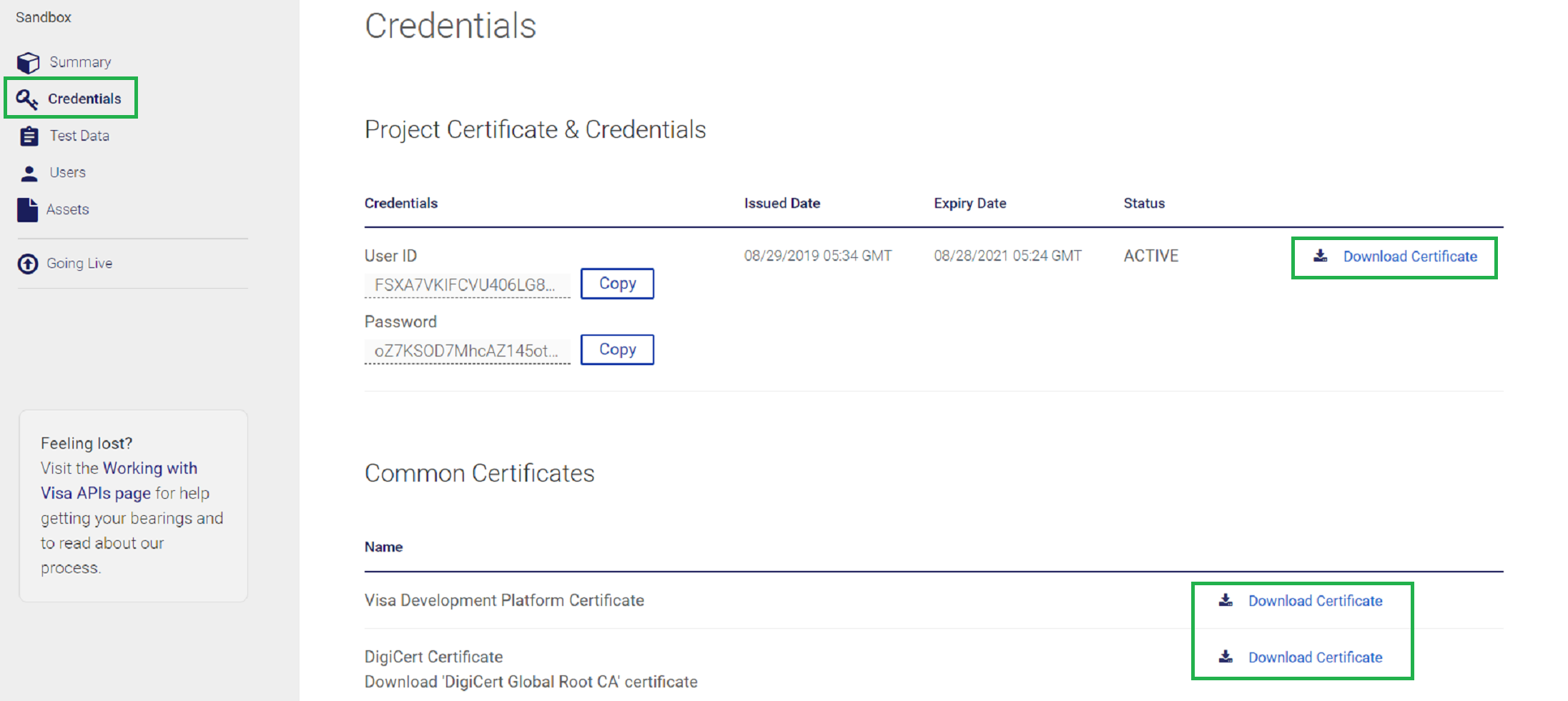Viewport: 1568px width, 701px height.
Task: Click the Password field
Action: click(468, 351)
